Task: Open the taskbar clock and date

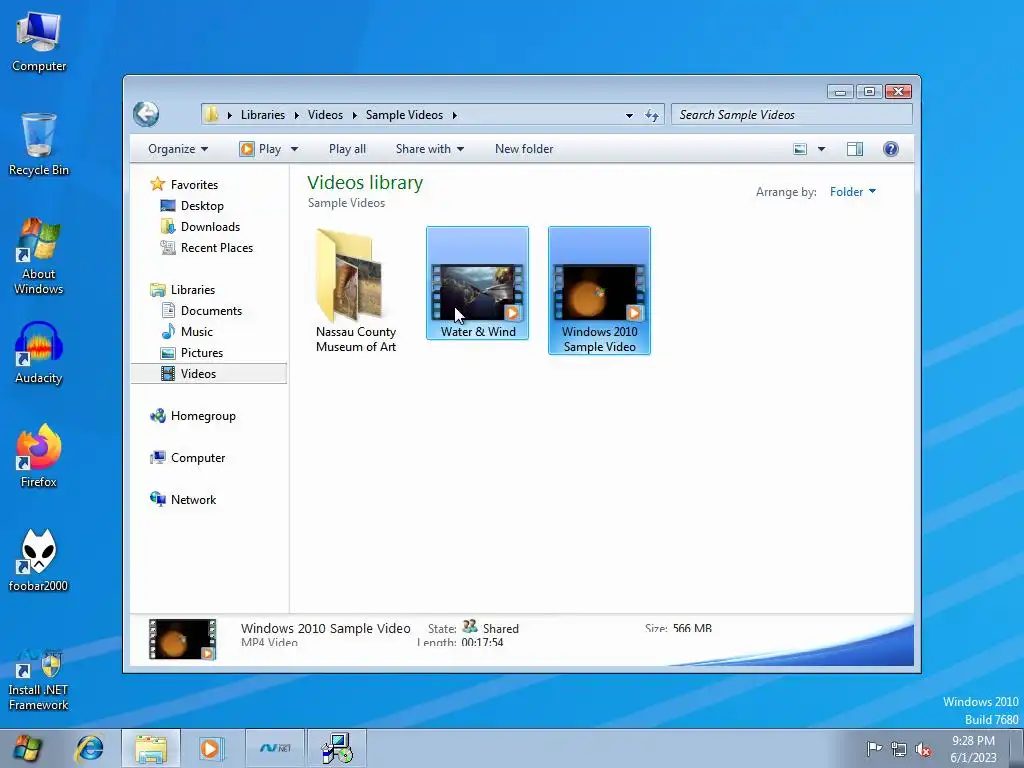Action: pos(973,749)
